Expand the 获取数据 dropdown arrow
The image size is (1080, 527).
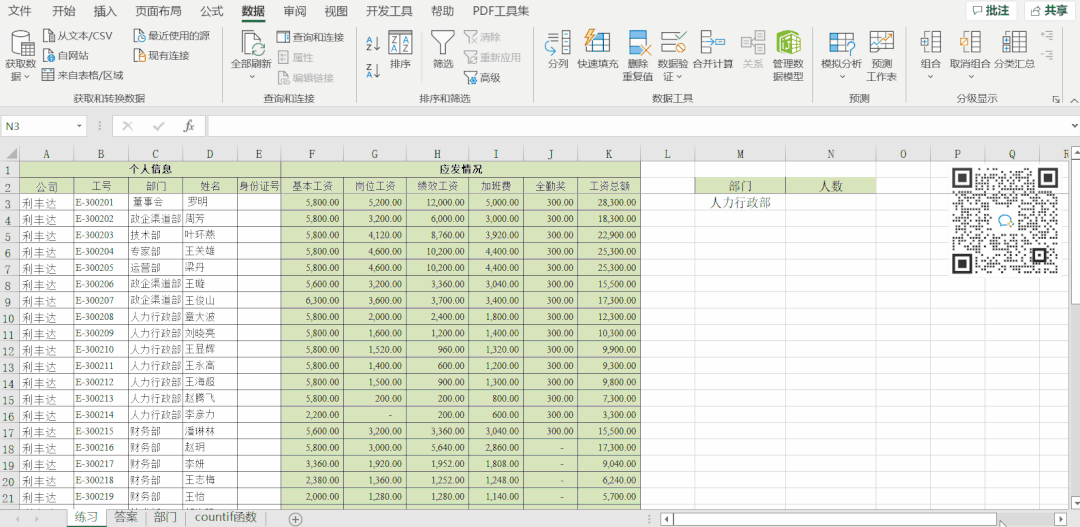(x=27, y=76)
